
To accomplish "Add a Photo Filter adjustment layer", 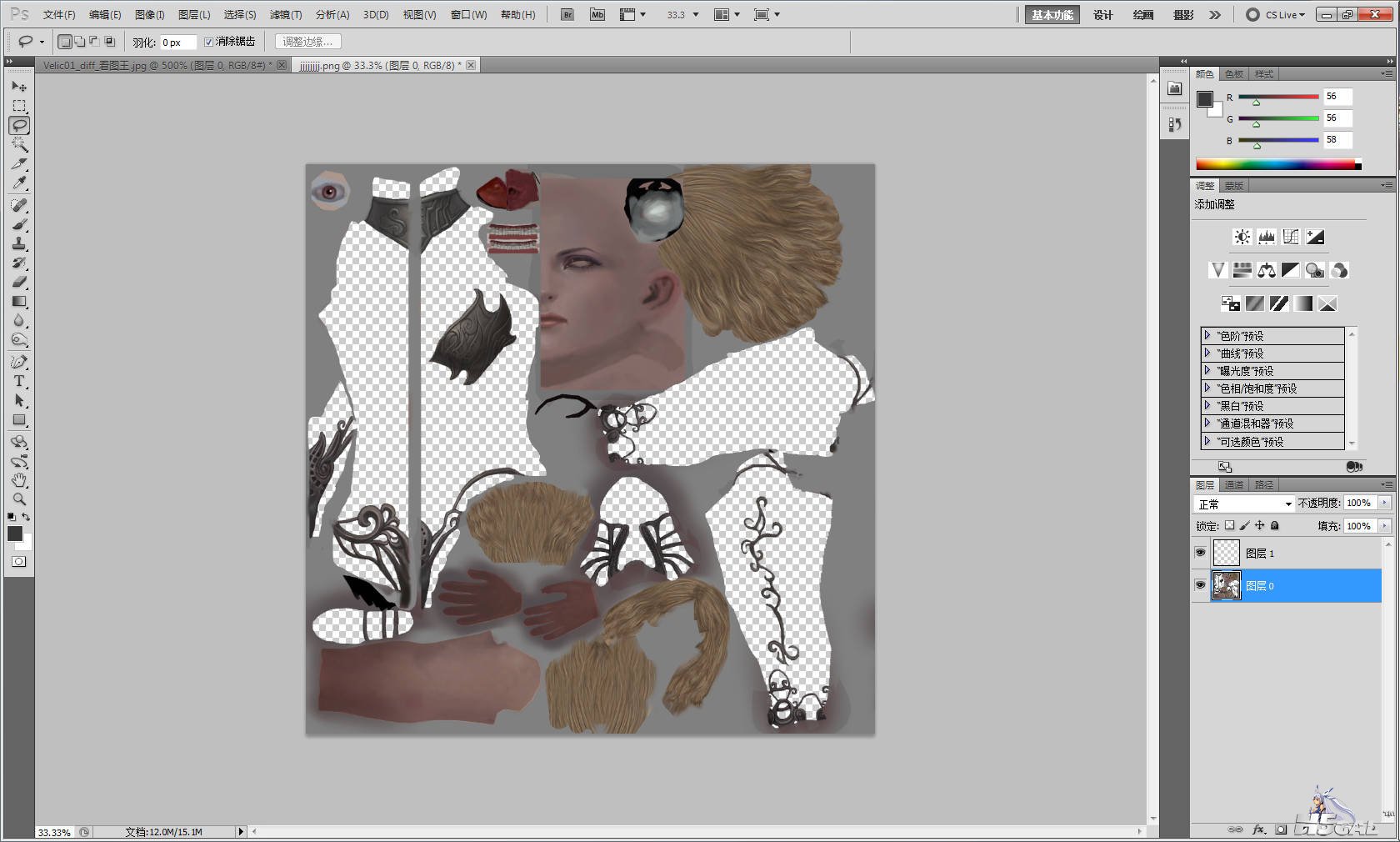I will point(1315,270).
